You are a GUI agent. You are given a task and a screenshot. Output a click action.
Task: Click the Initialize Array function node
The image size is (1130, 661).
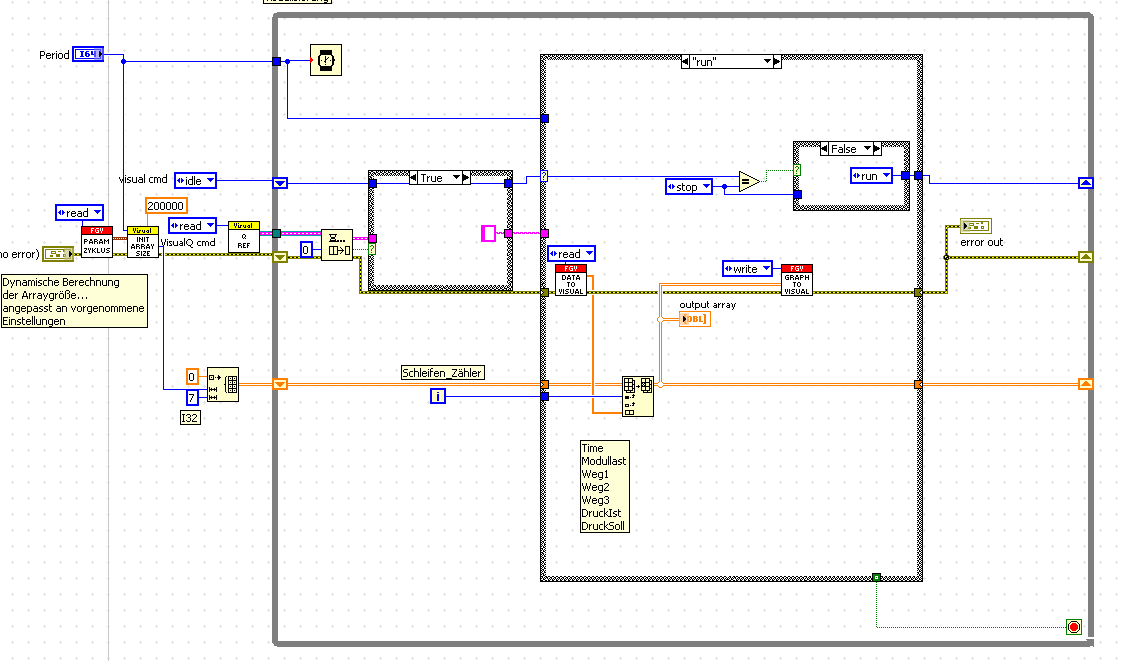[223, 385]
